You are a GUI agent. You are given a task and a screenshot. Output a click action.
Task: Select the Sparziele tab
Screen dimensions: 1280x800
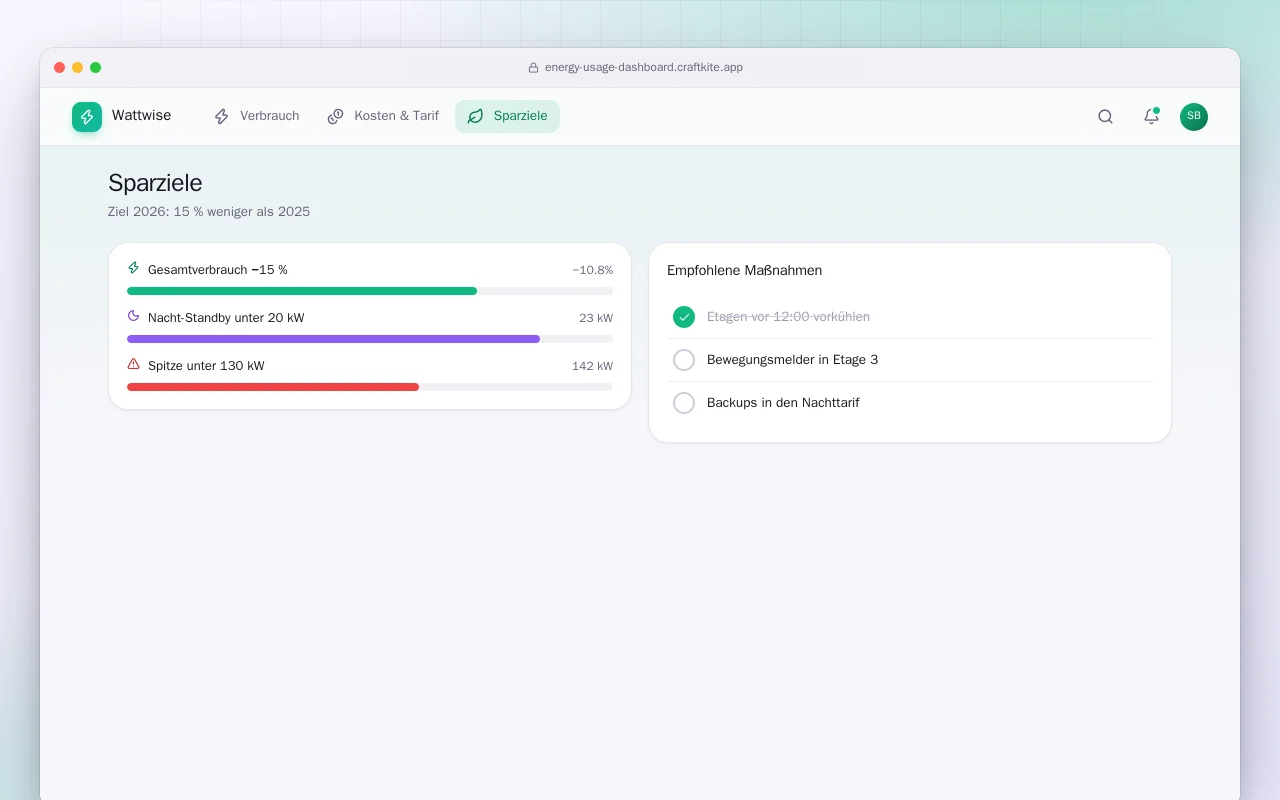coord(507,116)
